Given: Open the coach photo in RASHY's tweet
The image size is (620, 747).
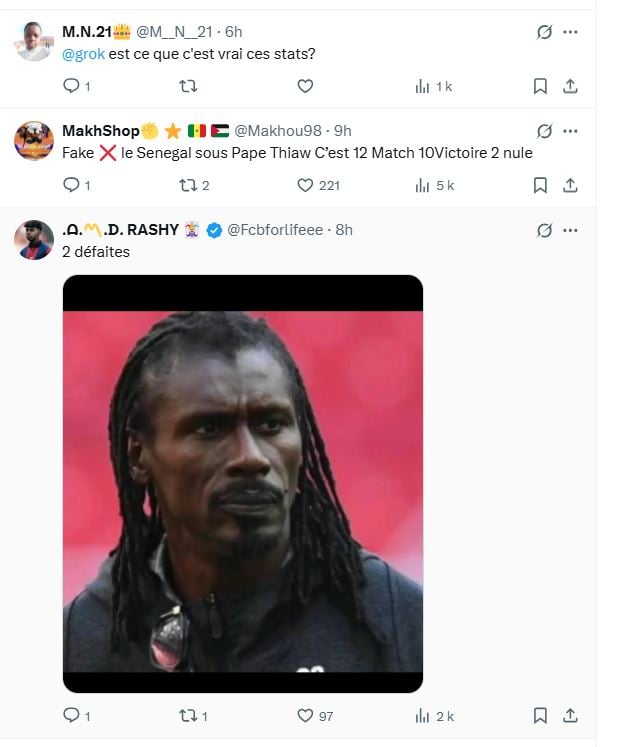Looking at the screenshot, I should [243, 484].
